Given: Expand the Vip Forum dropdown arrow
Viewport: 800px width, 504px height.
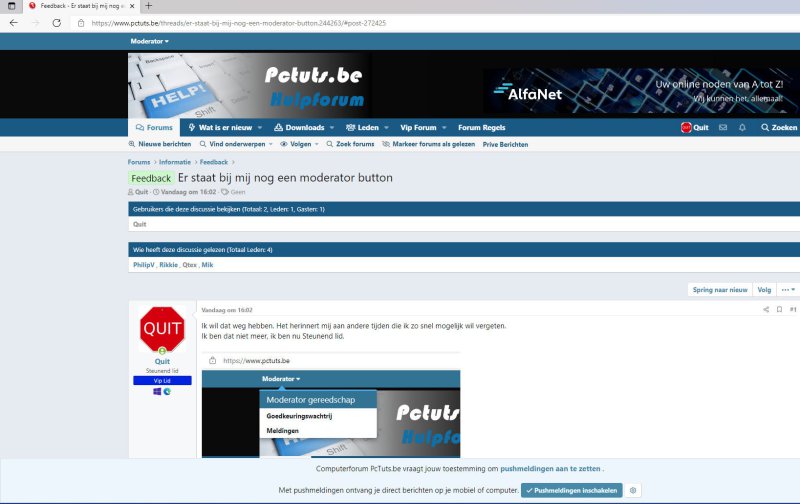Looking at the screenshot, I should 444,128.
